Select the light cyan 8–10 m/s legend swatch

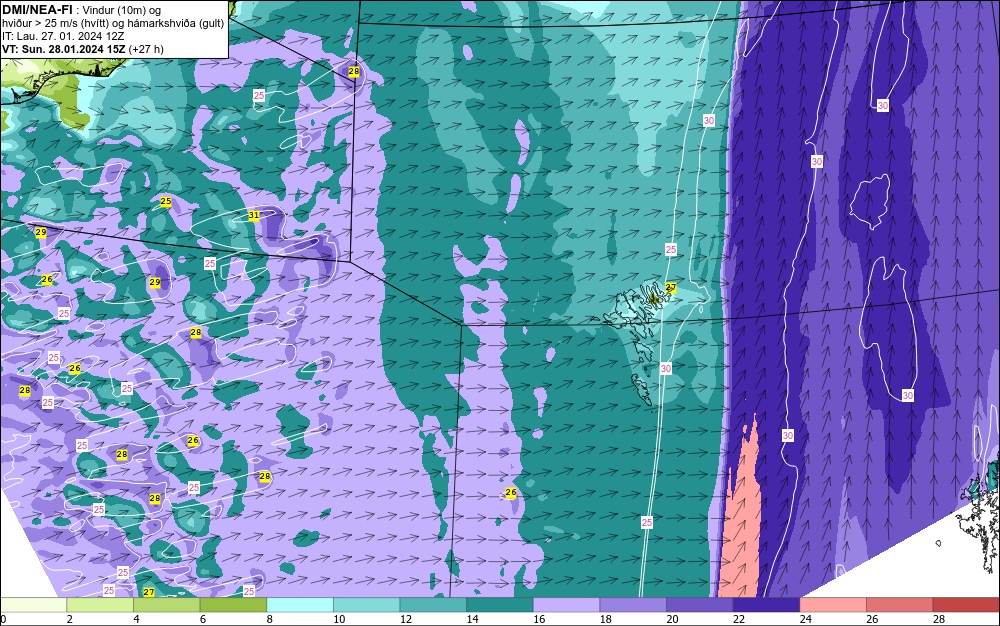(300, 605)
